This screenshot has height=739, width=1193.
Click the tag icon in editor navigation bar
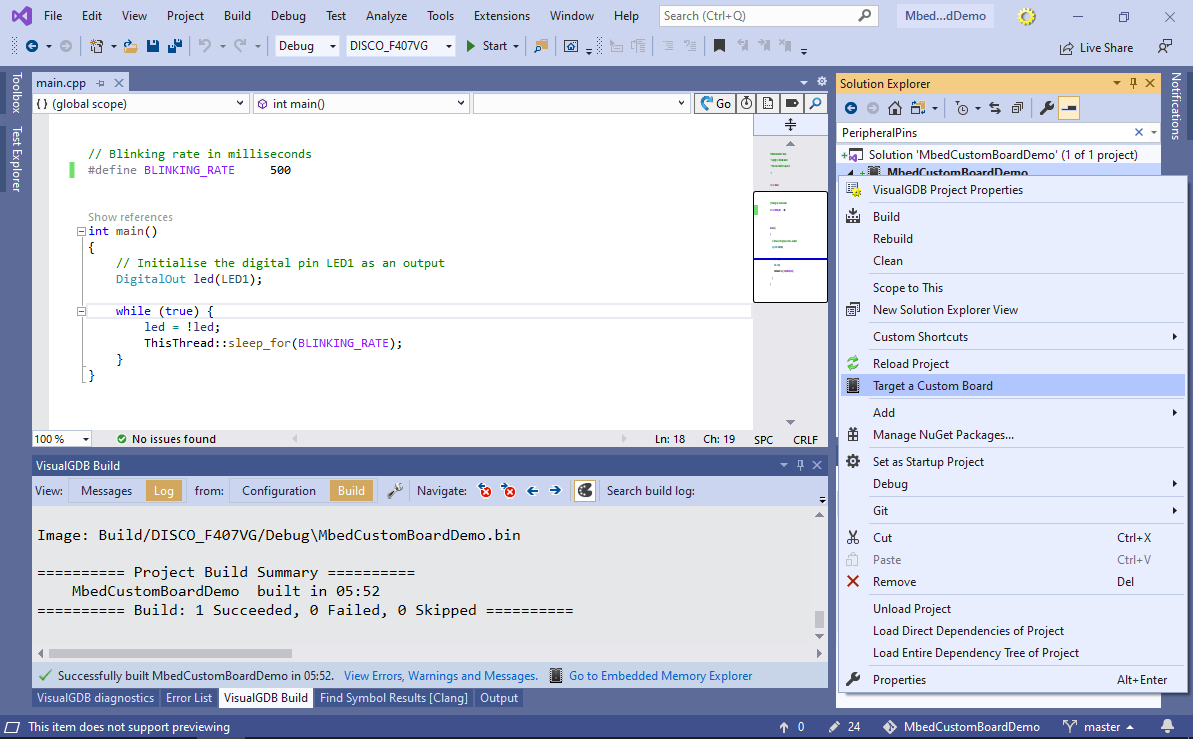791,104
